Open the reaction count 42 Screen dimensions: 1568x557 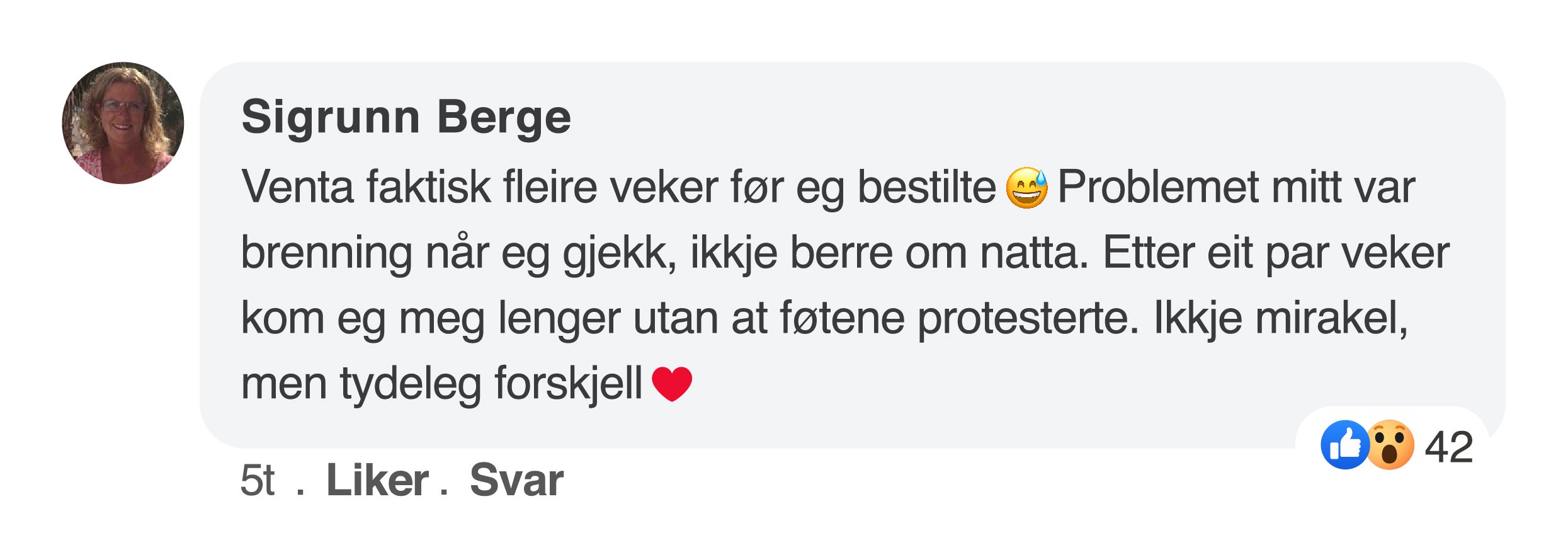[x=1448, y=447]
